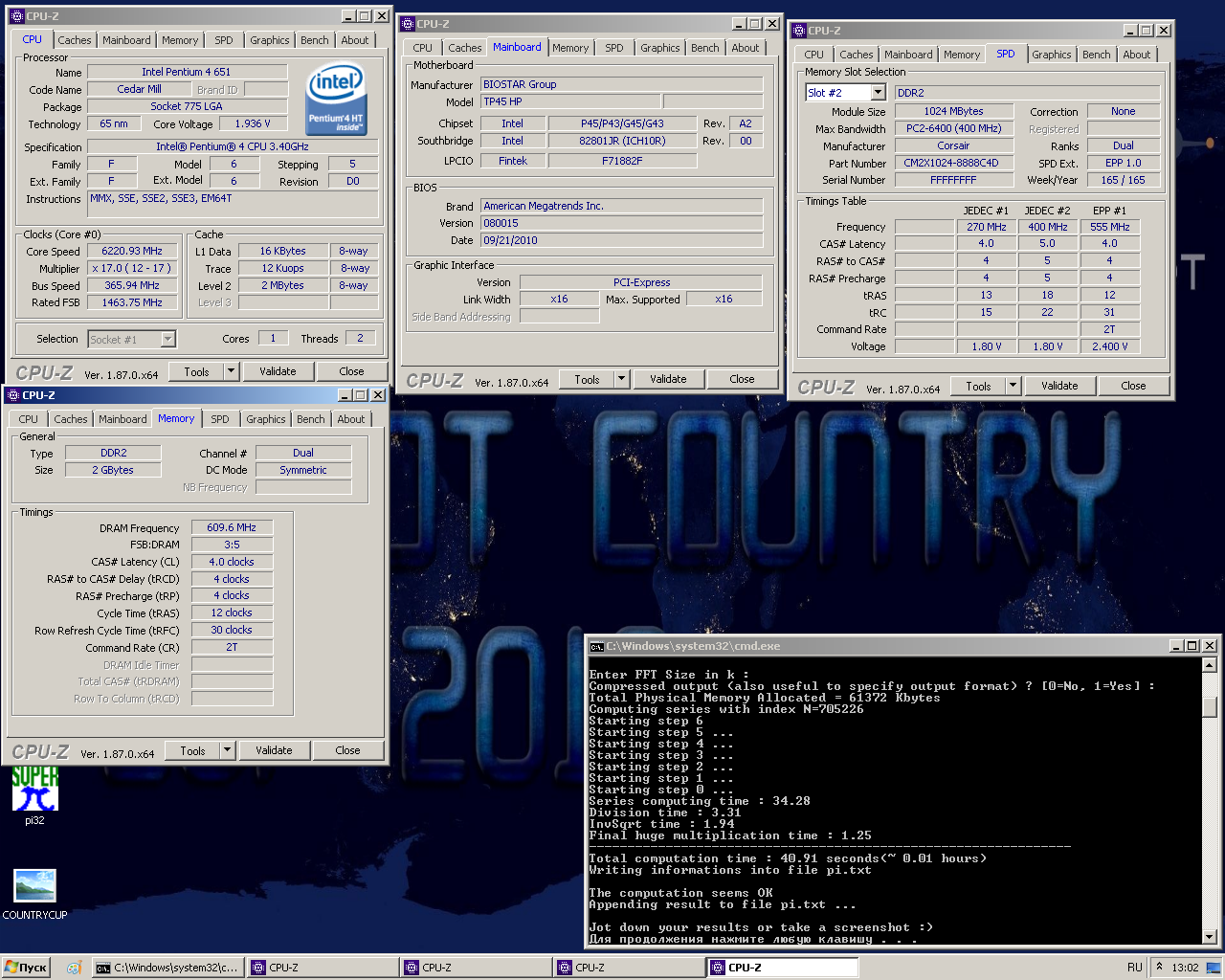Click Validate in SPD window
This screenshot has width=1225, height=980.
[1059, 386]
